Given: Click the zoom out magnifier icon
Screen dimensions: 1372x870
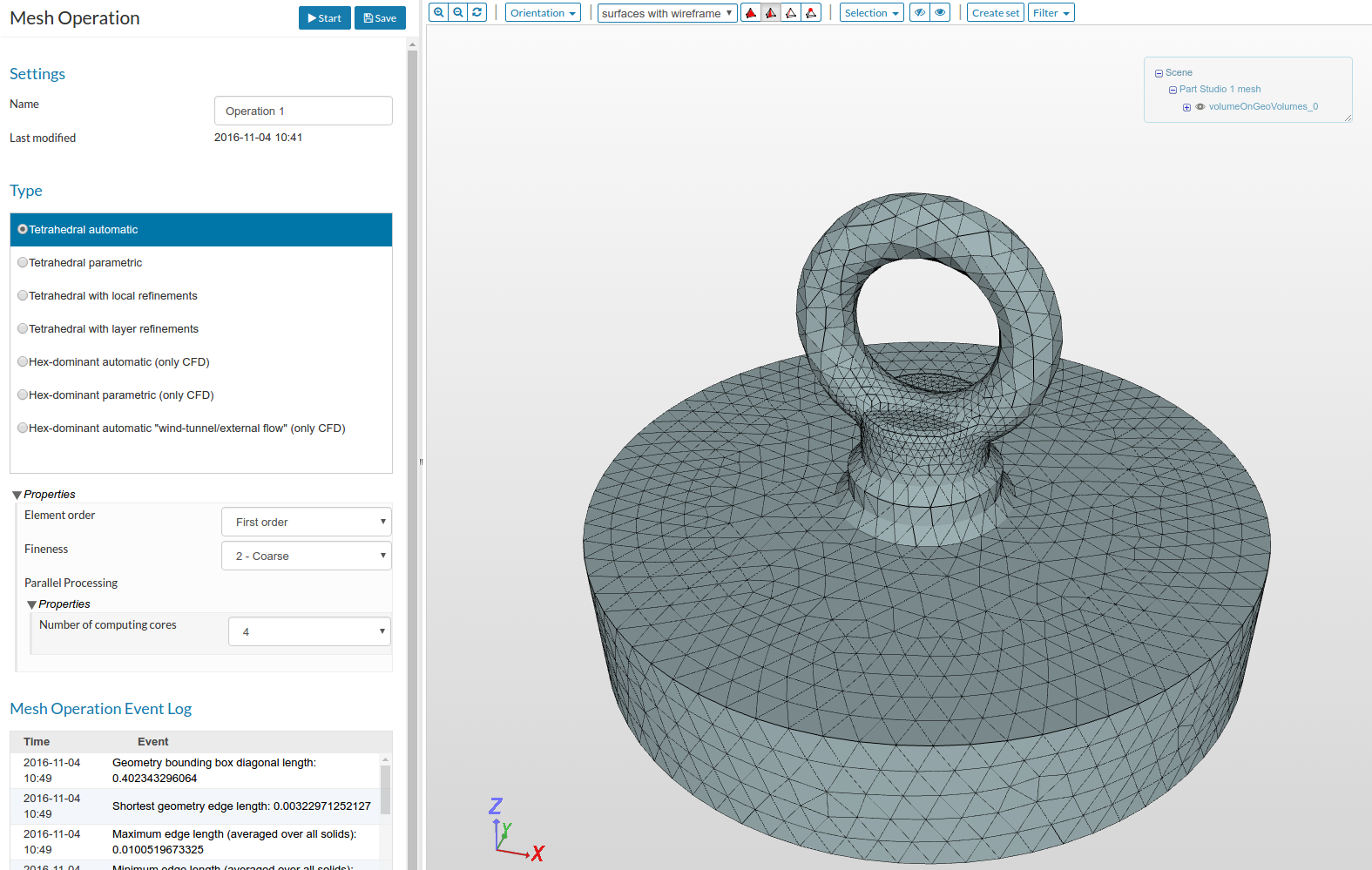Looking at the screenshot, I should pyautogui.click(x=458, y=12).
